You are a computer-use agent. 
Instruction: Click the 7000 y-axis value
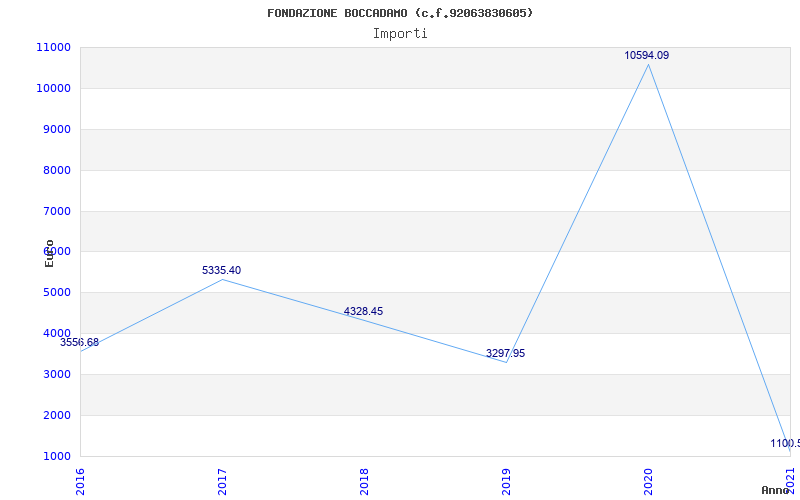[x=56, y=211]
